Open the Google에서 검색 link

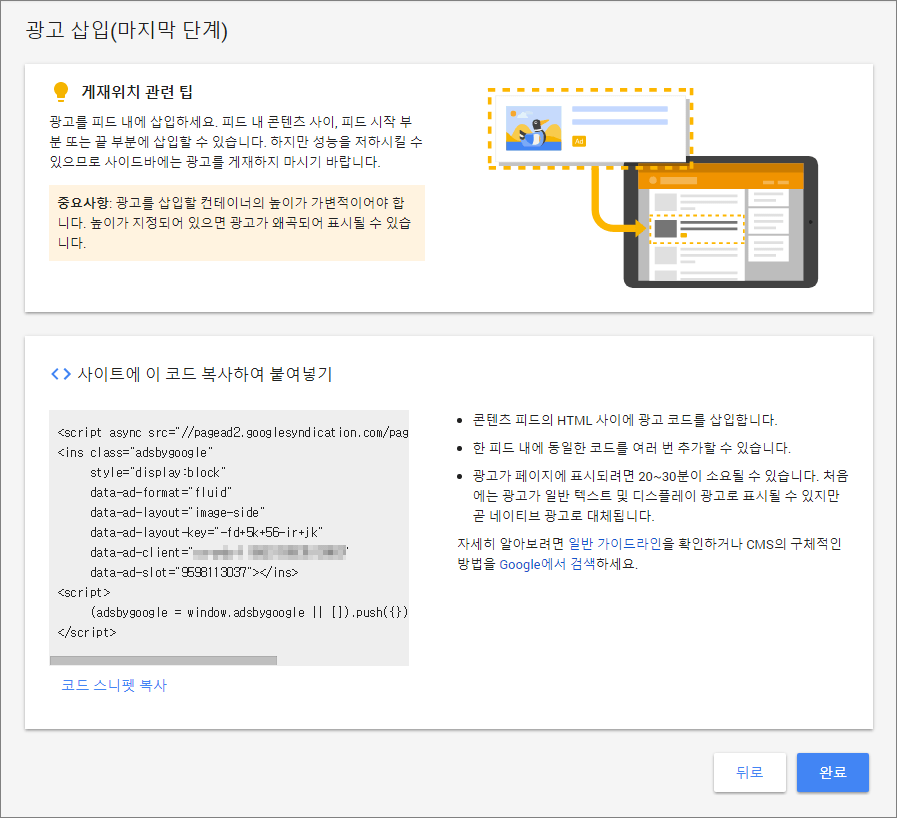[x=547, y=564]
